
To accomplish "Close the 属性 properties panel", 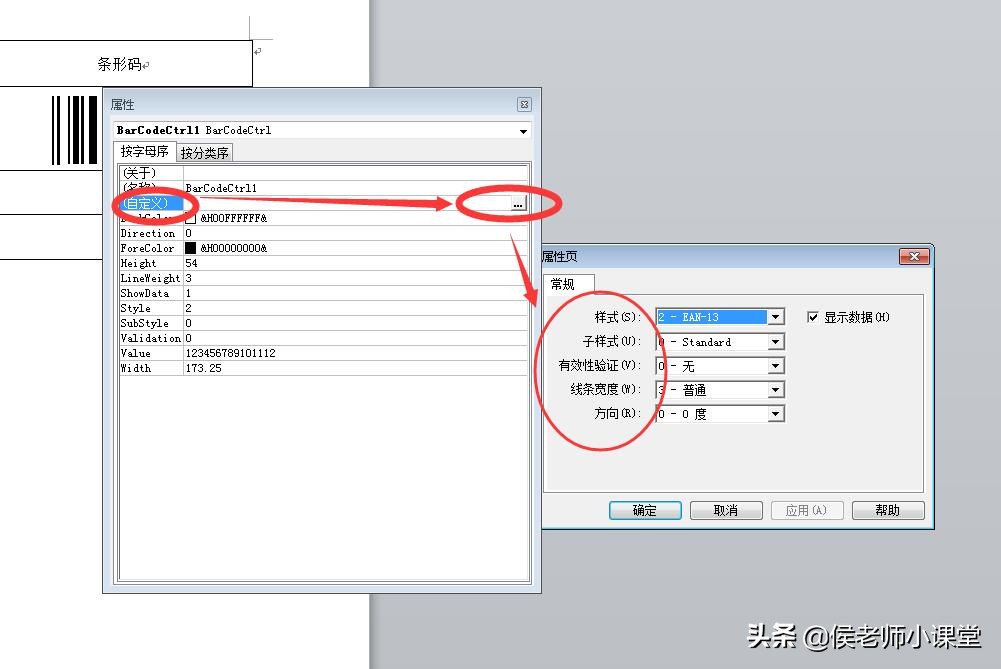I will (x=524, y=104).
